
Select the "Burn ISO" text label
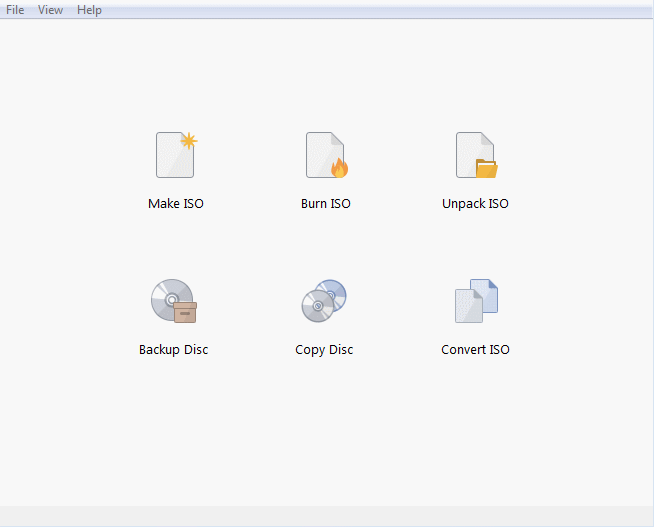tap(325, 204)
